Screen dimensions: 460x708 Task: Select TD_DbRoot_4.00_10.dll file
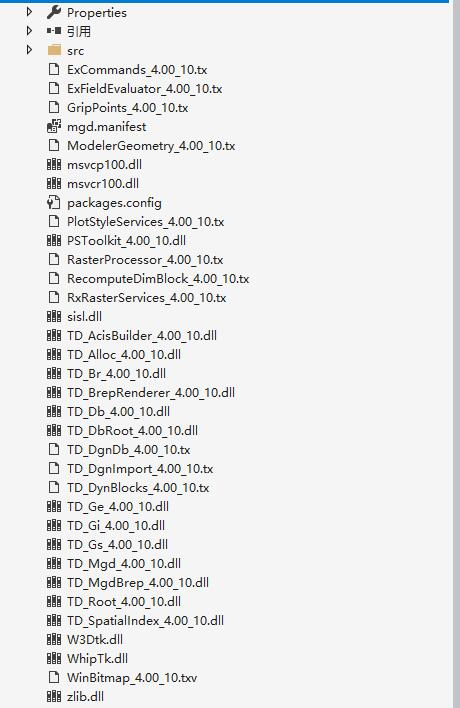point(132,430)
